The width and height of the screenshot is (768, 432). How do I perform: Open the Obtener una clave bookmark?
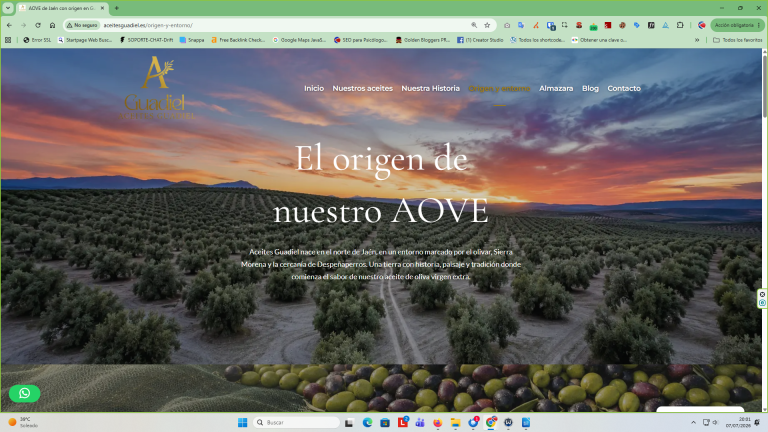tap(599, 40)
